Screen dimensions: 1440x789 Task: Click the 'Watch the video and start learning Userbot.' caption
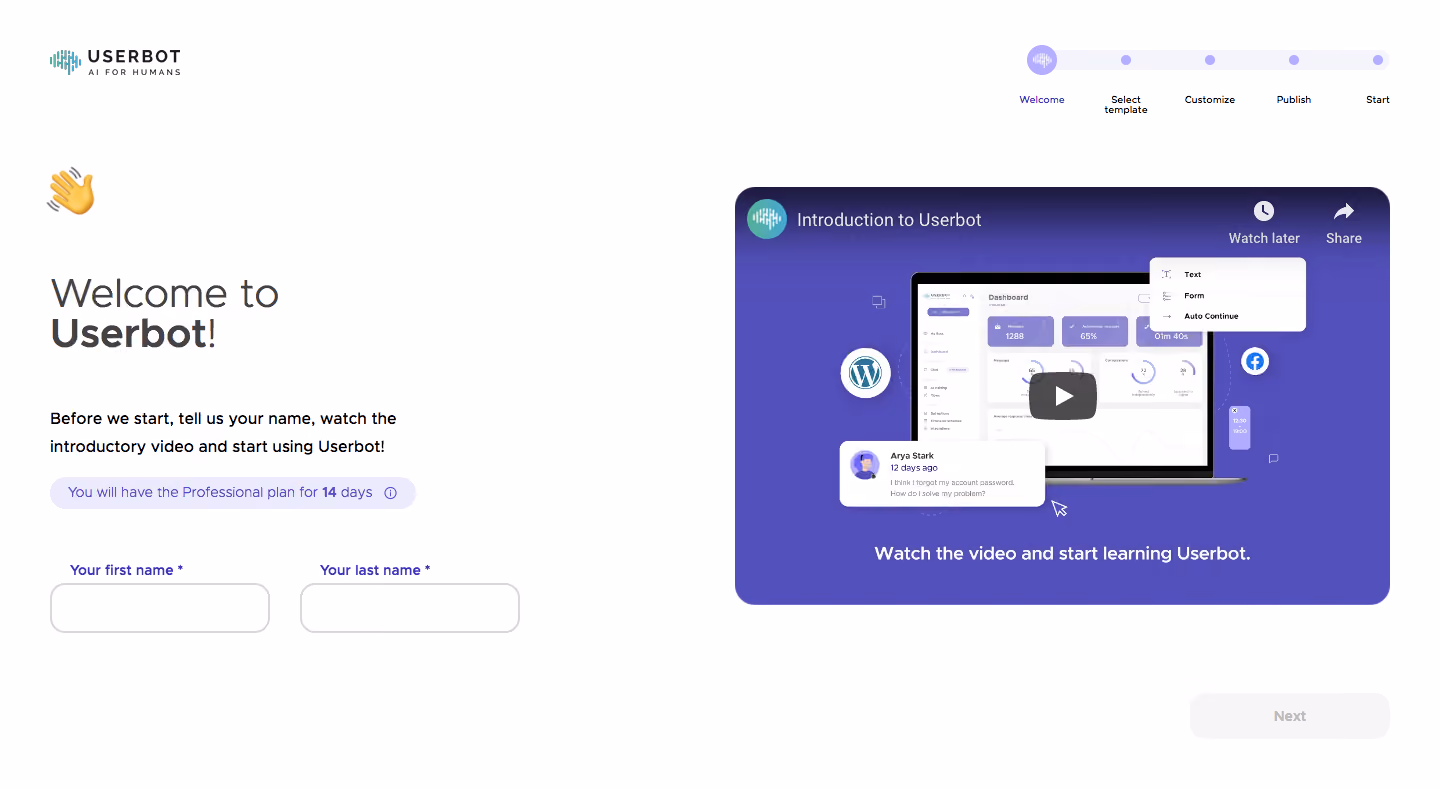pyautogui.click(x=1062, y=553)
